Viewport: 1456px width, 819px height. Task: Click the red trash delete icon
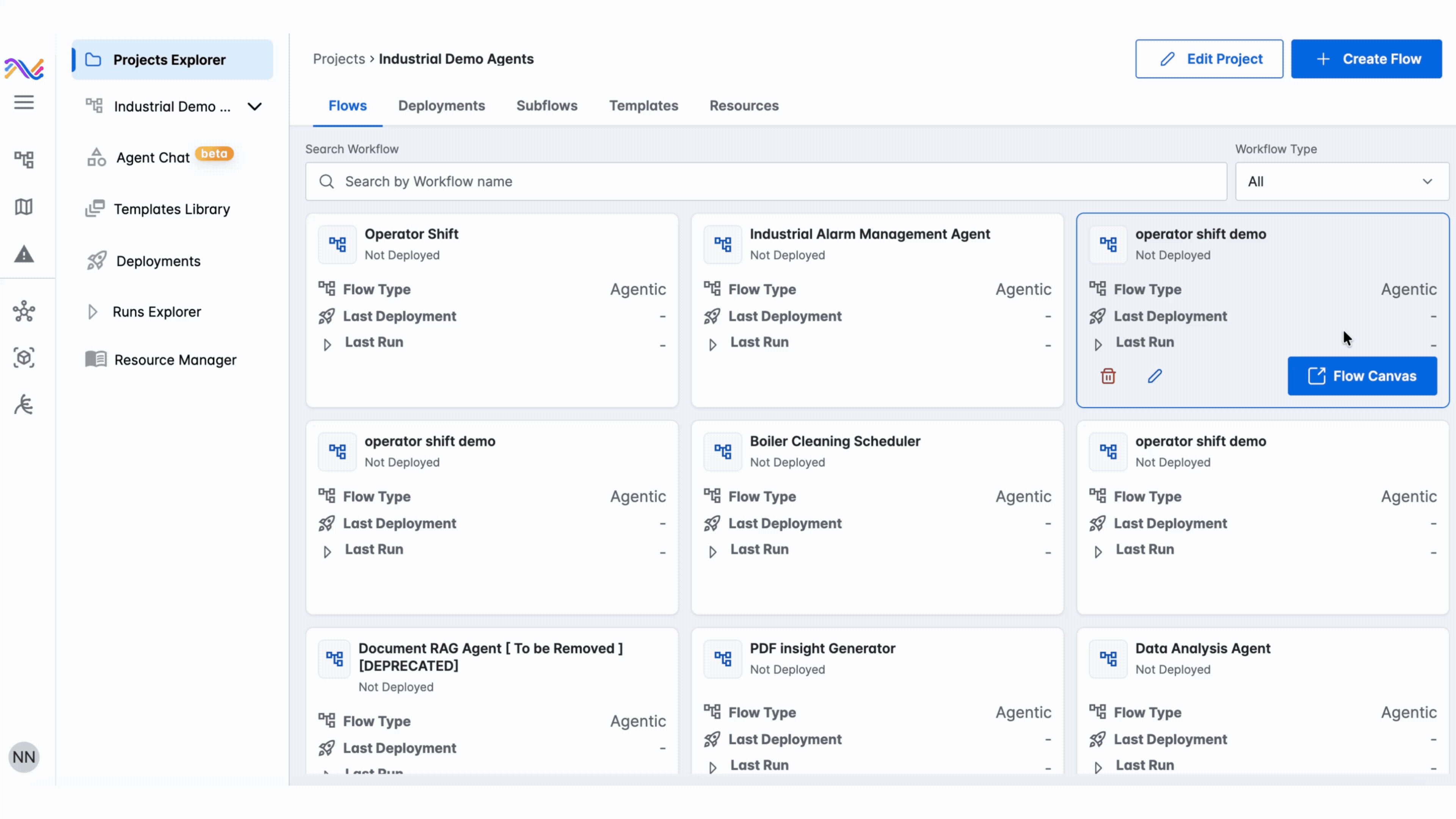pos(1108,376)
